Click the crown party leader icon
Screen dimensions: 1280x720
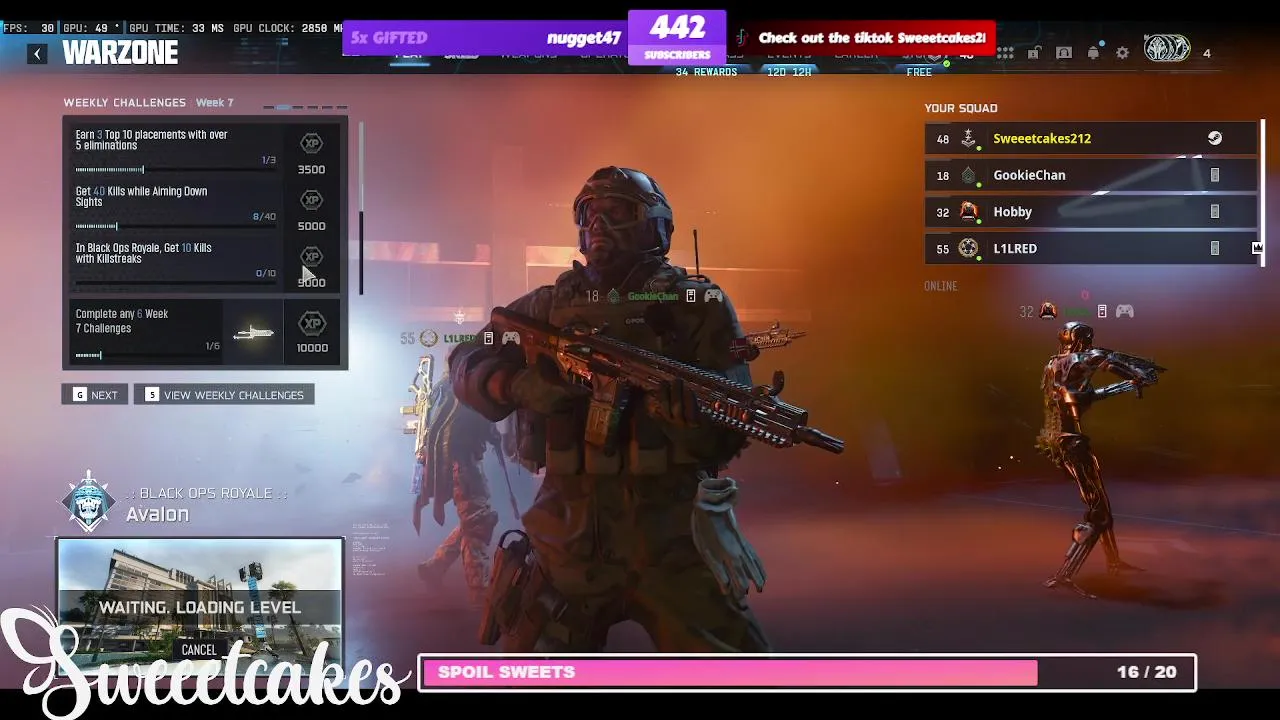pyautogui.click(x=1257, y=248)
